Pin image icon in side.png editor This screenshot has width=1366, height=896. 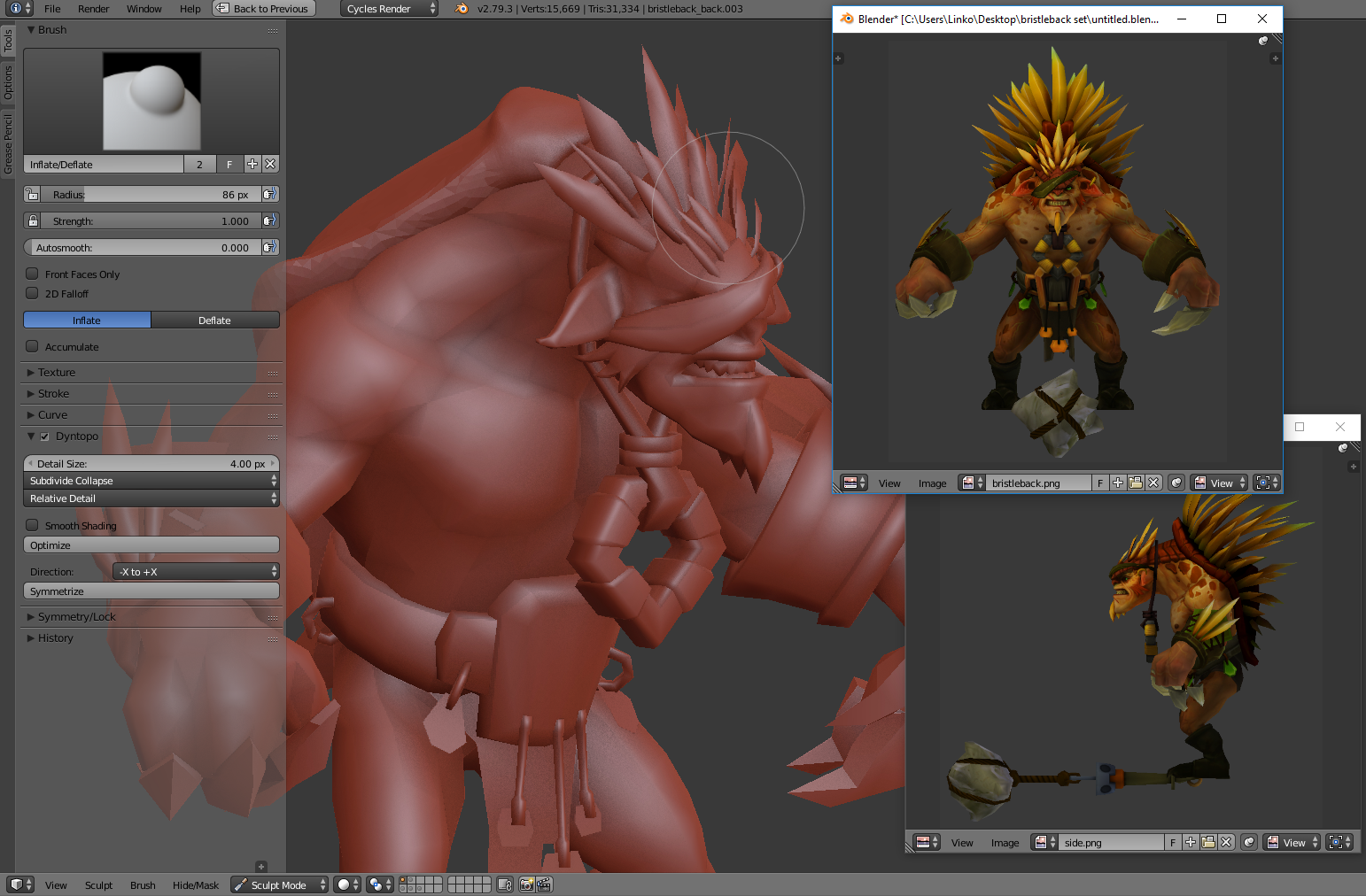click(1249, 842)
